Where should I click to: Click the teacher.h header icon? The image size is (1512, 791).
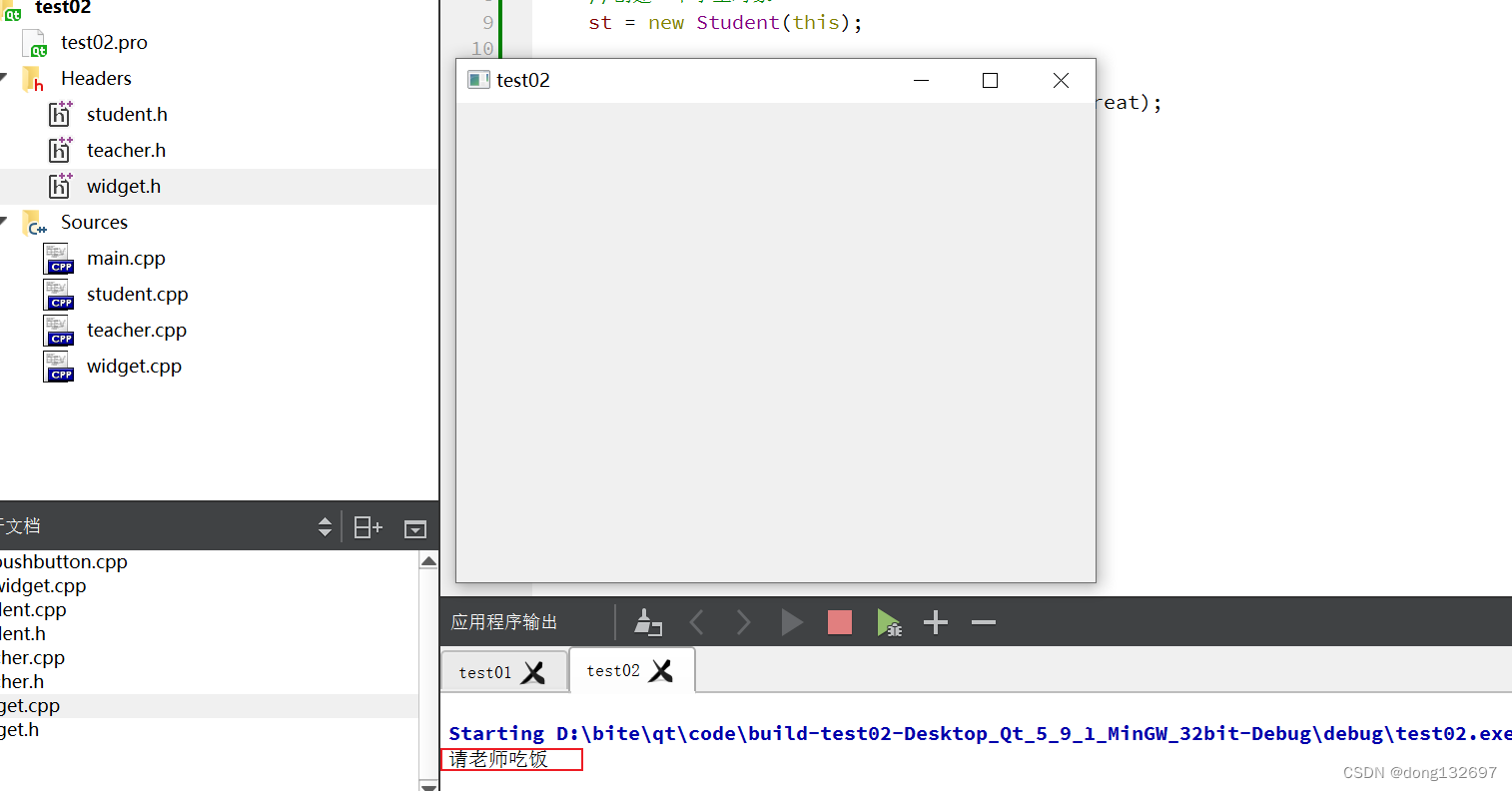(x=61, y=150)
